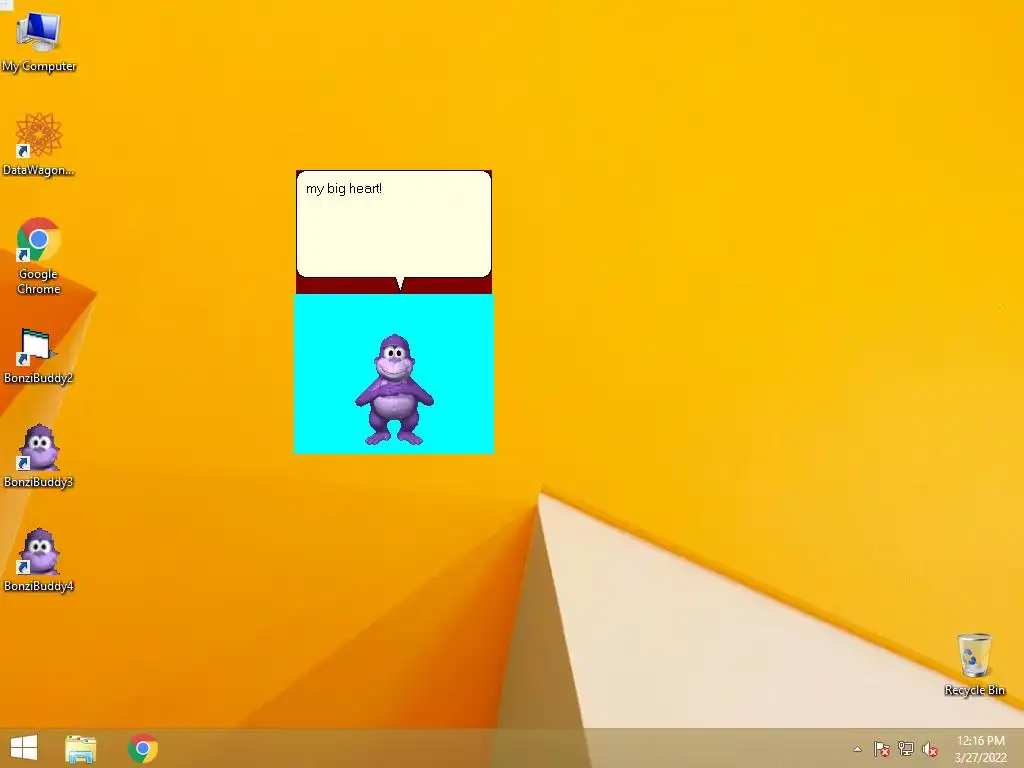Image resolution: width=1024 pixels, height=768 pixels.
Task: Launch Chrome from the taskbar
Action: pos(143,748)
